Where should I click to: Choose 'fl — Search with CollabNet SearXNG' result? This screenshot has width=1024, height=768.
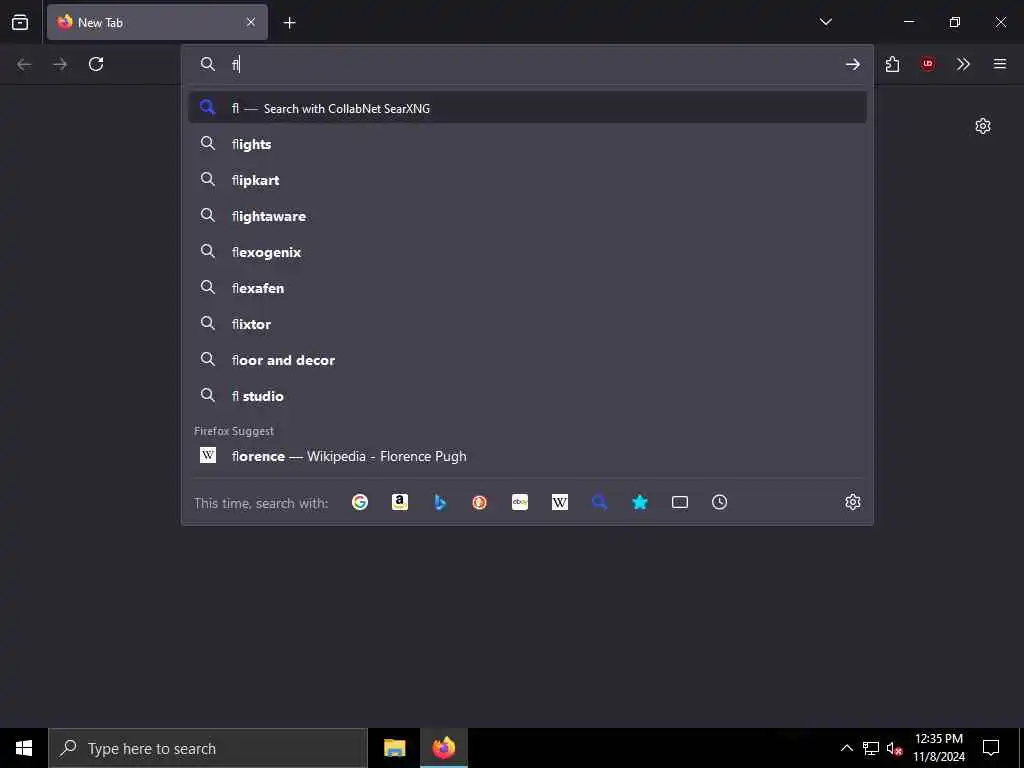(527, 108)
